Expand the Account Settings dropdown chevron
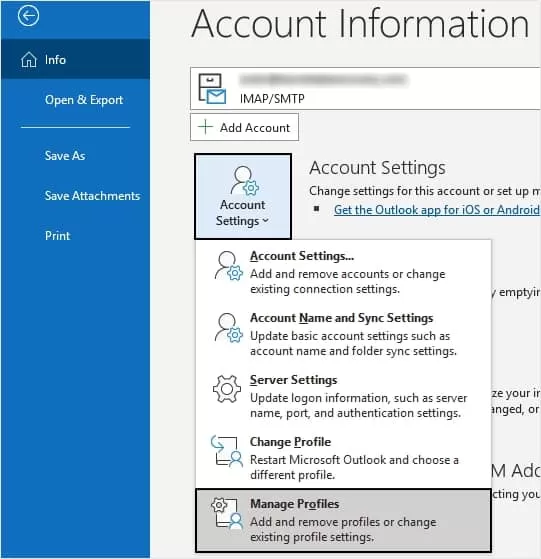541x559 pixels. (x=266, y=221)
